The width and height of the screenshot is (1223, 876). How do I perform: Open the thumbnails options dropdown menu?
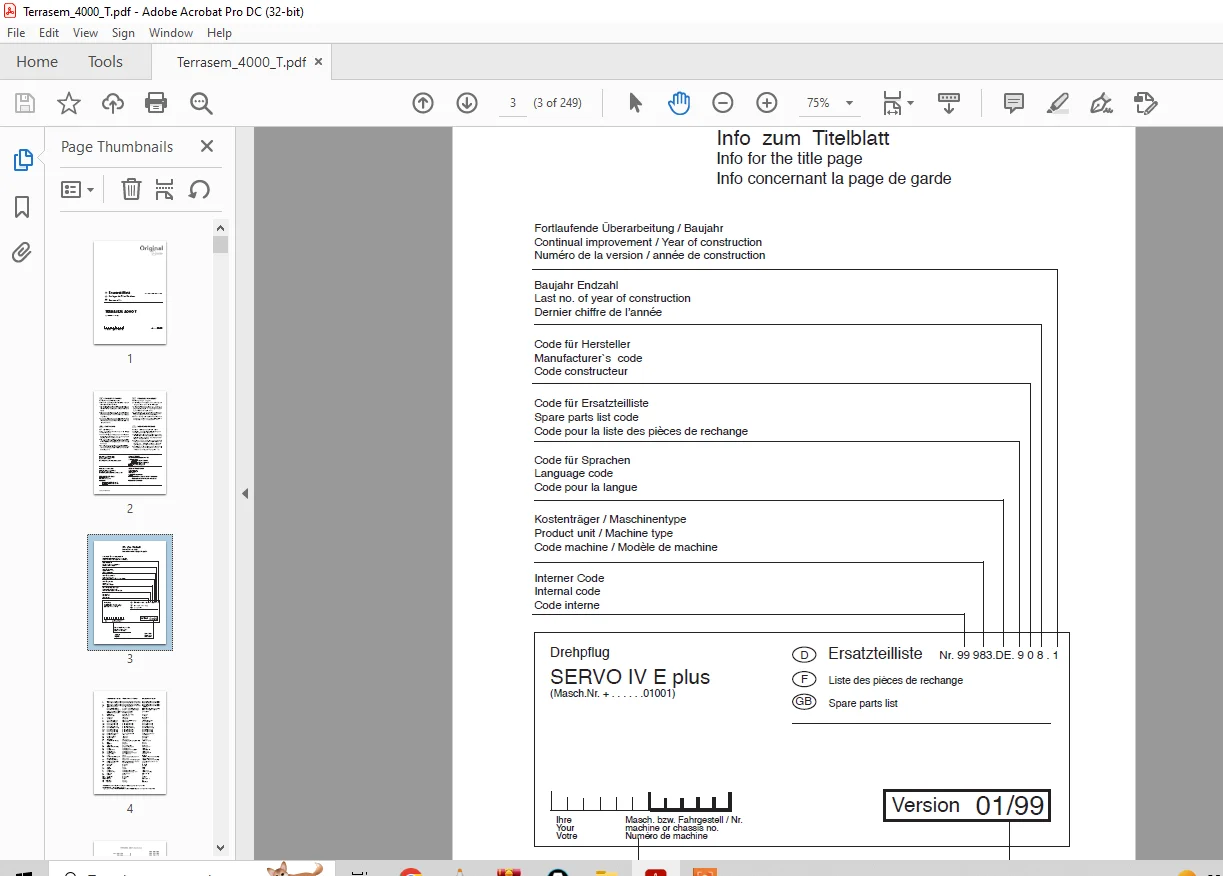pyautogui.click(x=78, y=189)
